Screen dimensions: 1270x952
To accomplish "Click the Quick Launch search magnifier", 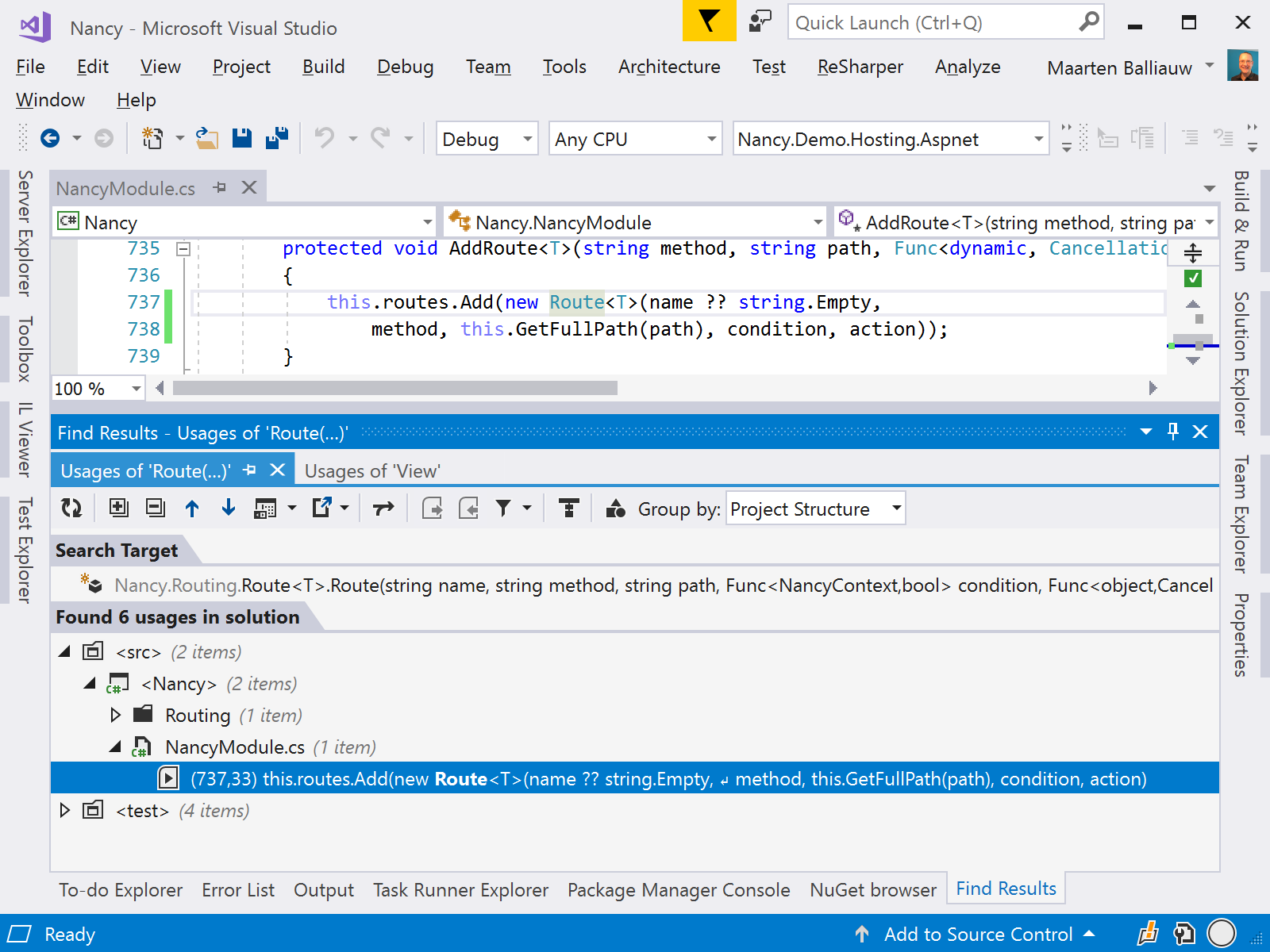I will pos(1089,21).
